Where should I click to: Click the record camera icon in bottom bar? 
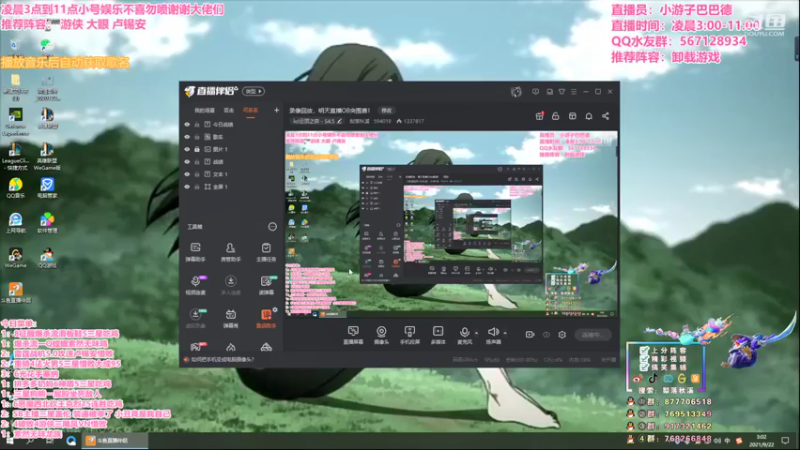click(x=530, y=335)
